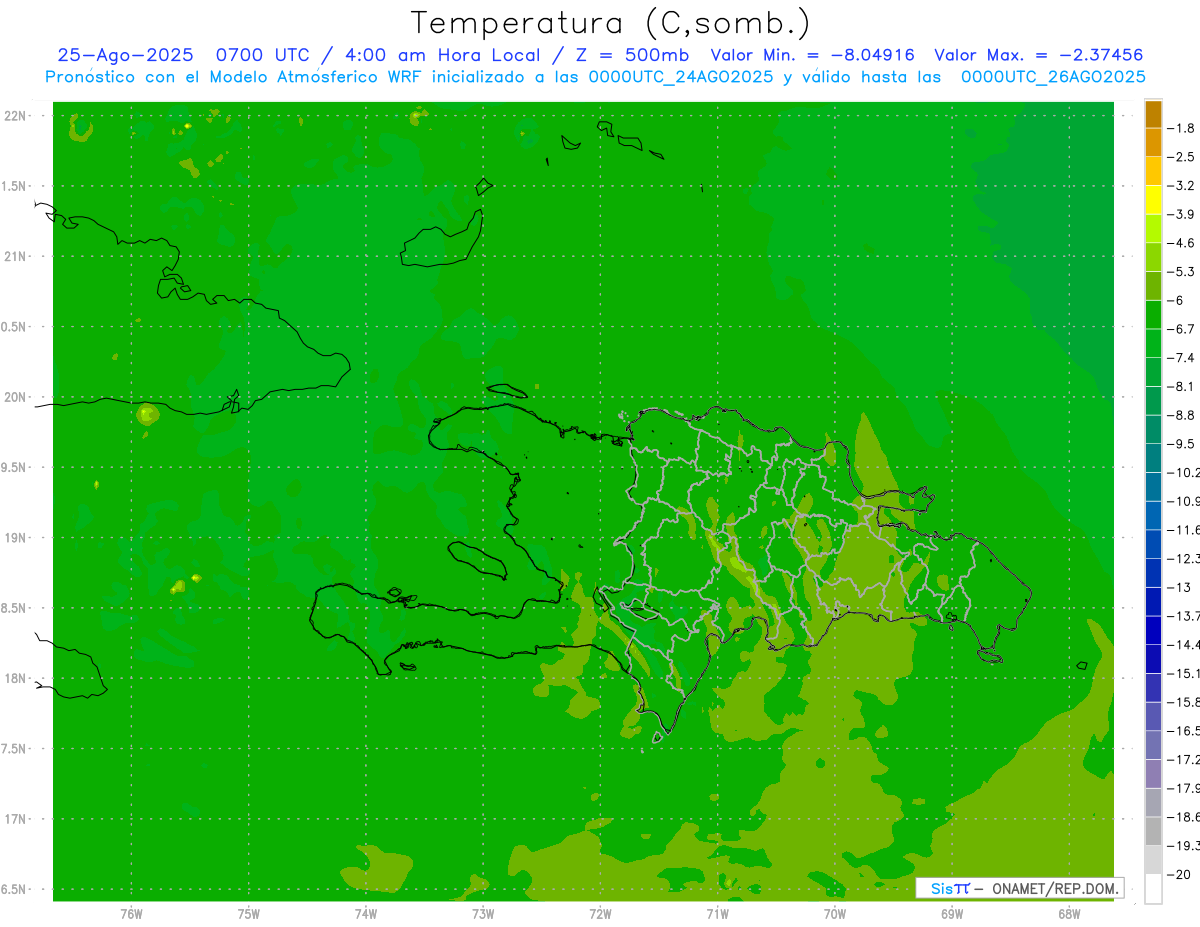Click the "73W" longitude axis label

pyautogui.click(x=483, y=914)
